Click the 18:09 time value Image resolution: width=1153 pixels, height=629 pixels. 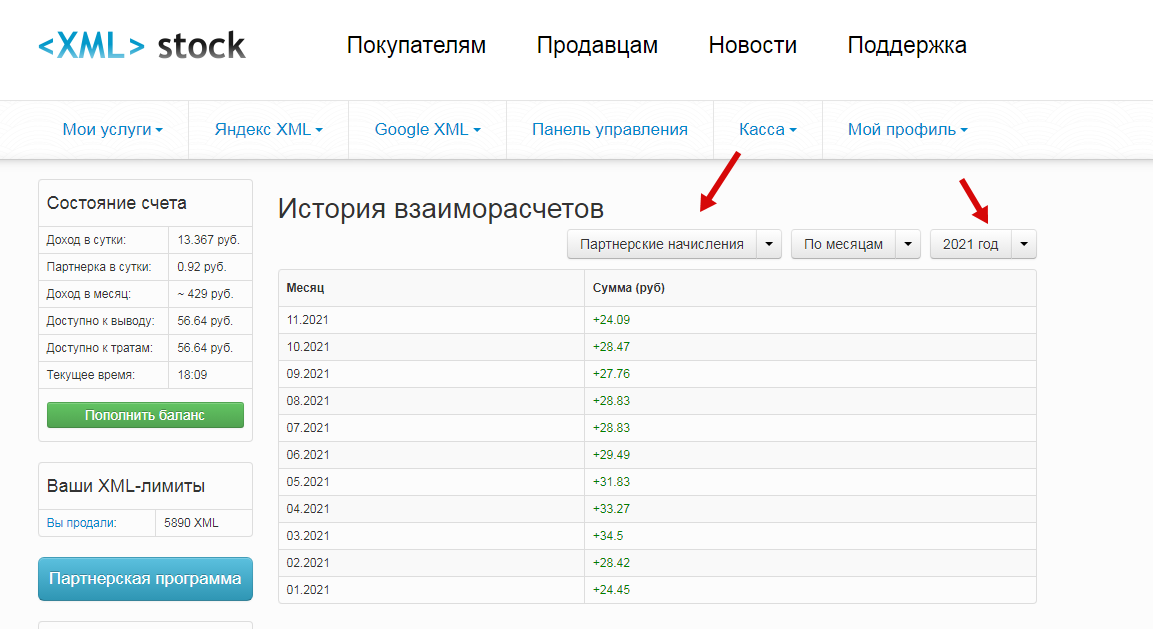pyautogui.click(x=192, y=374)
